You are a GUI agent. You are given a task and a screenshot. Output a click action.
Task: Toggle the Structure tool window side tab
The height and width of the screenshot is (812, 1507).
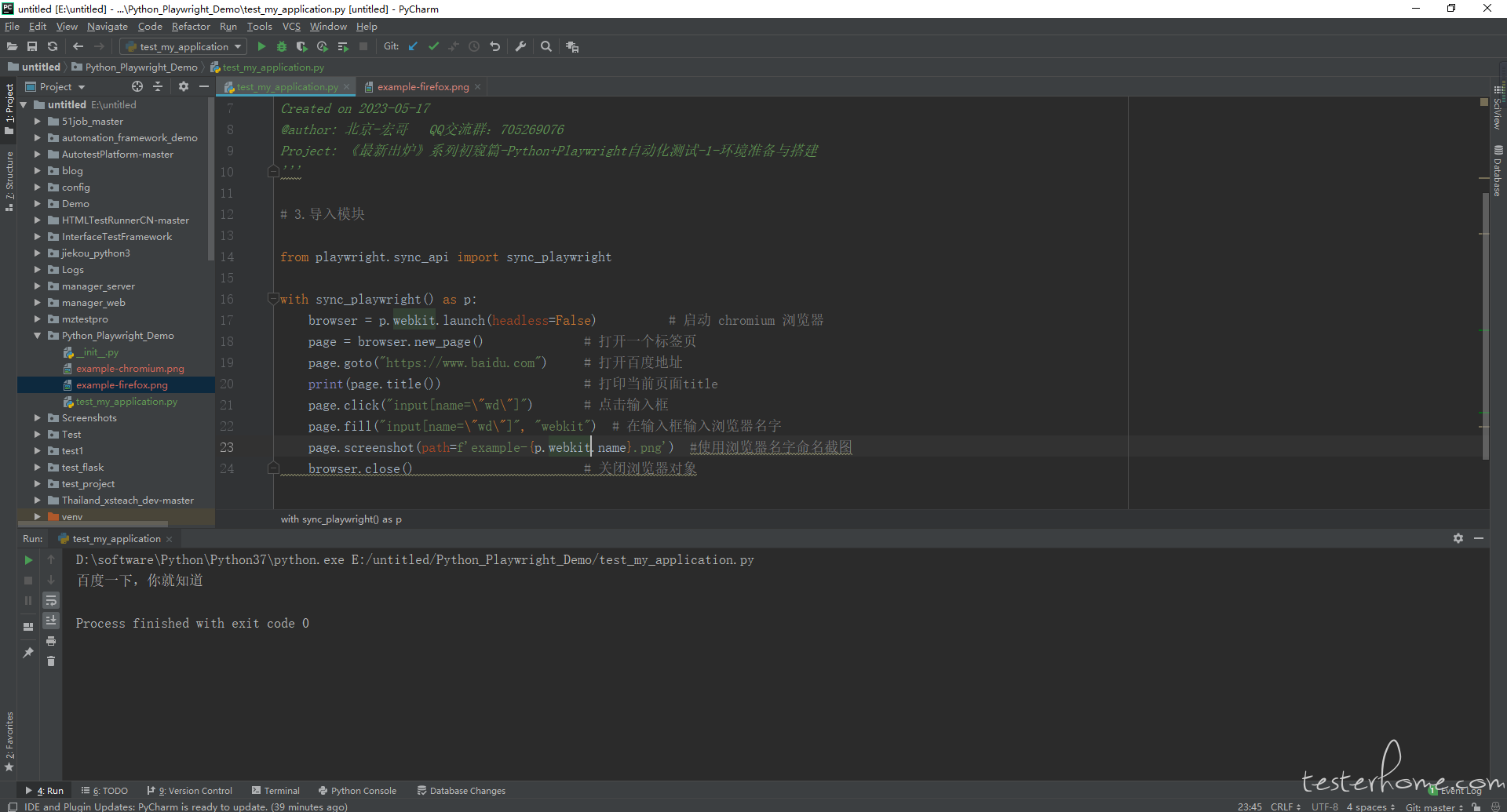click(x=9, y=181)
